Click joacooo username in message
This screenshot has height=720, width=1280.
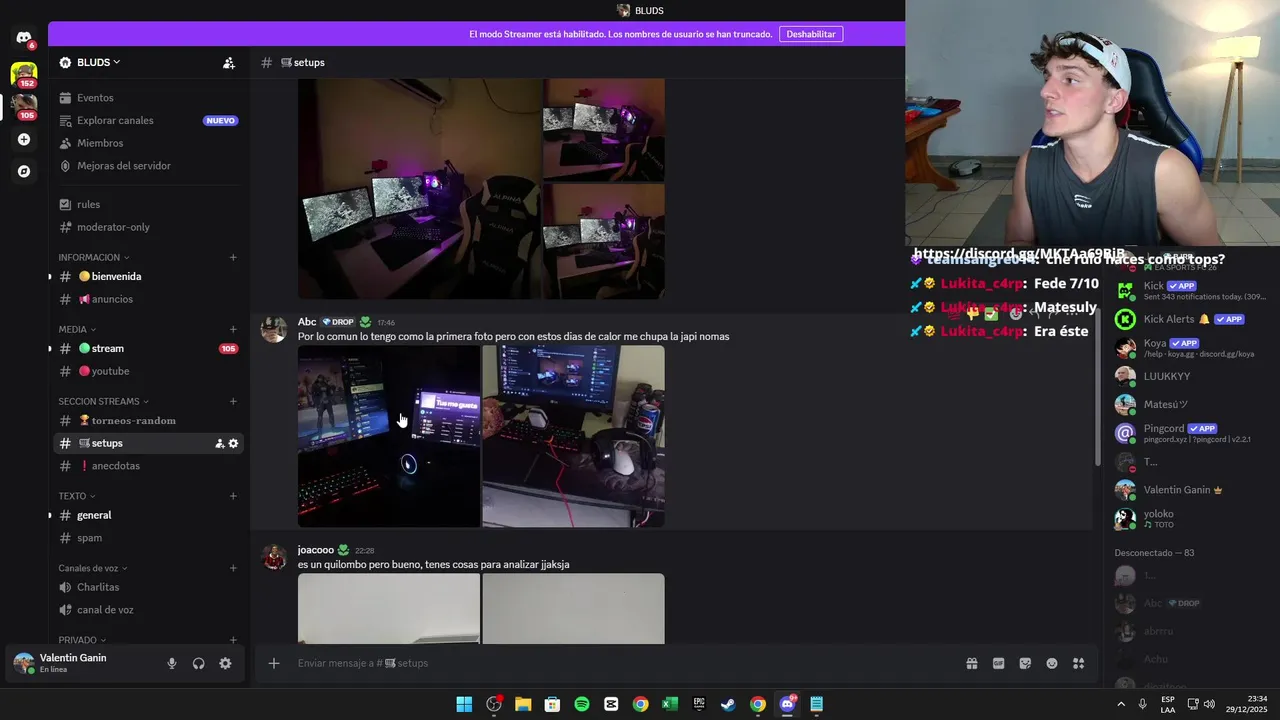click(x=316, y=550)
